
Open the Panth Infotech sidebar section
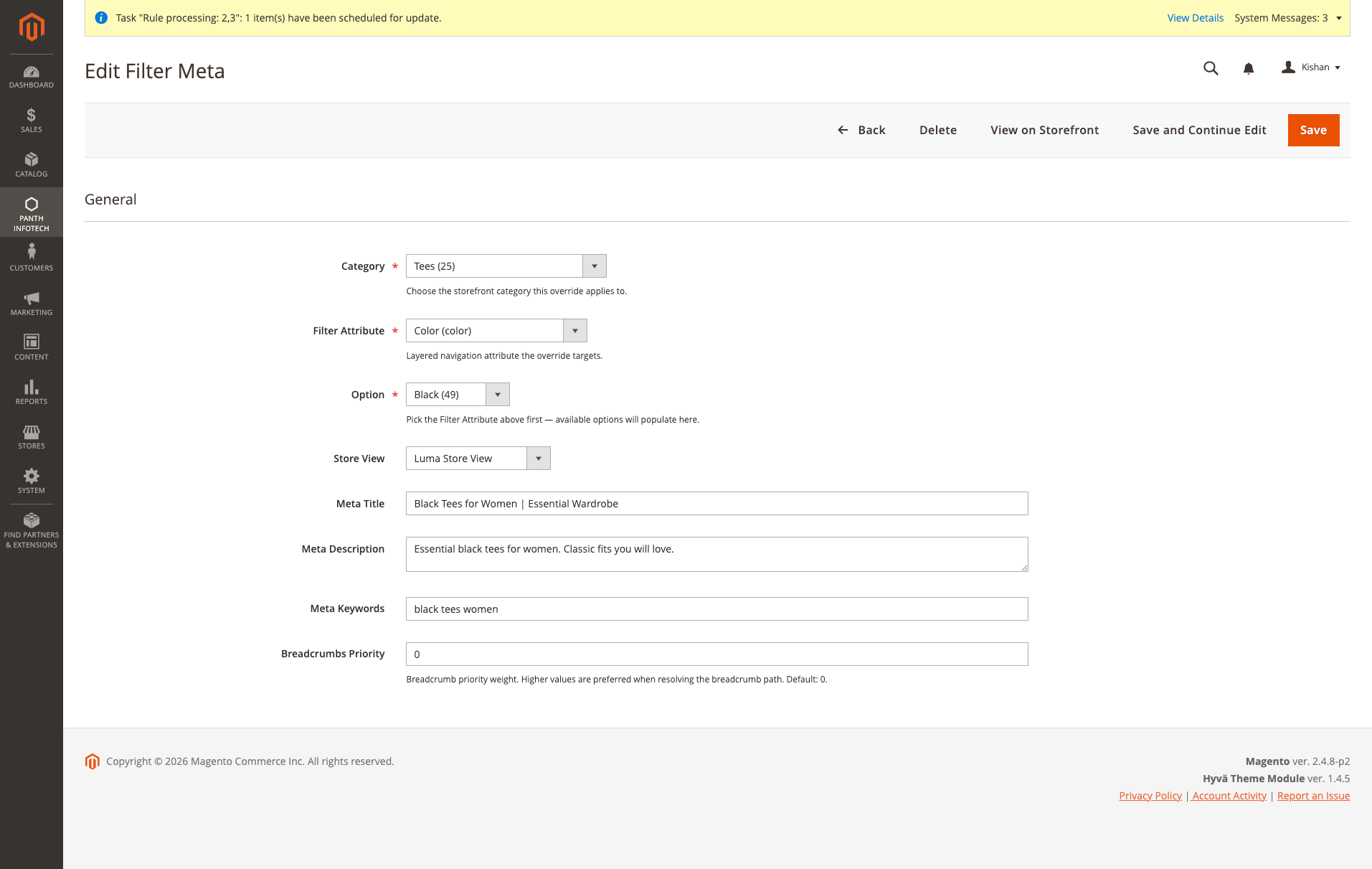point(31,212)
